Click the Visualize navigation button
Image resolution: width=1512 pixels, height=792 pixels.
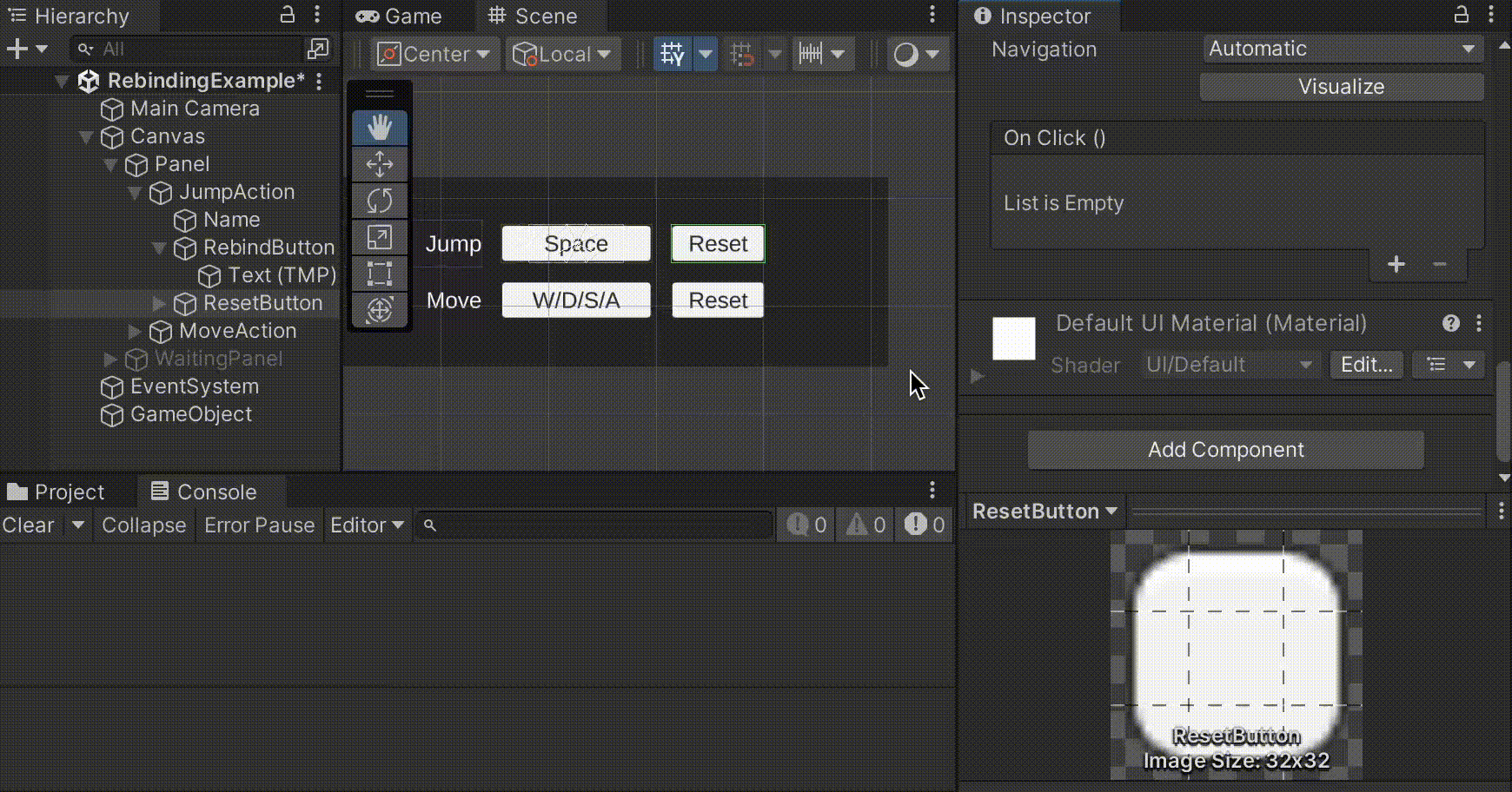tap(1341, 87)
